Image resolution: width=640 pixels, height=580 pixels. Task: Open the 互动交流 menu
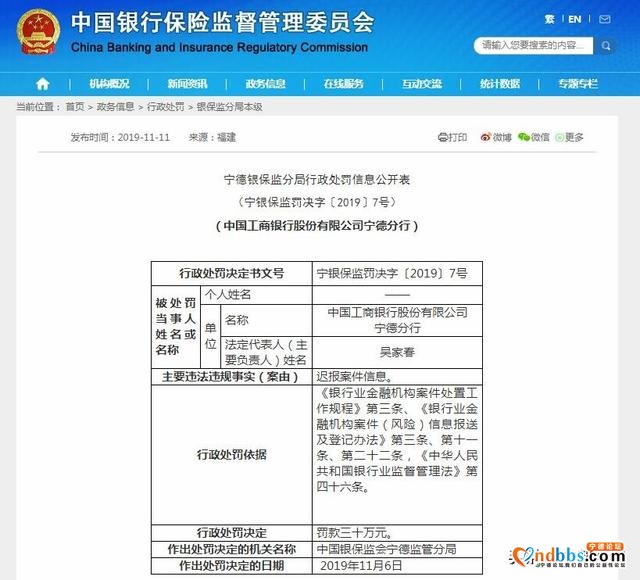(422, 84)
